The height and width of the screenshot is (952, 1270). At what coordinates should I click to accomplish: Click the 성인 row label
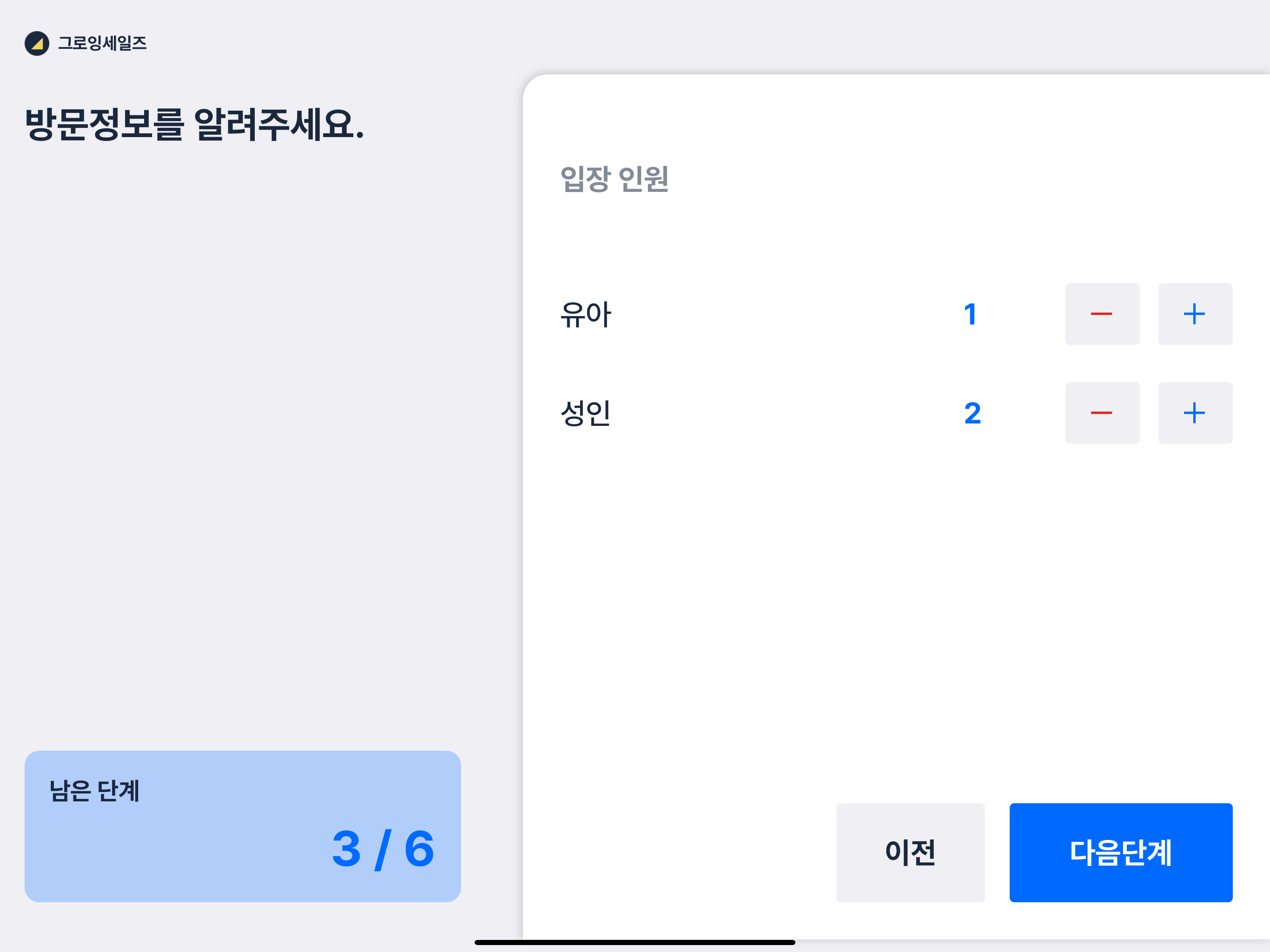tap(585, 413)
